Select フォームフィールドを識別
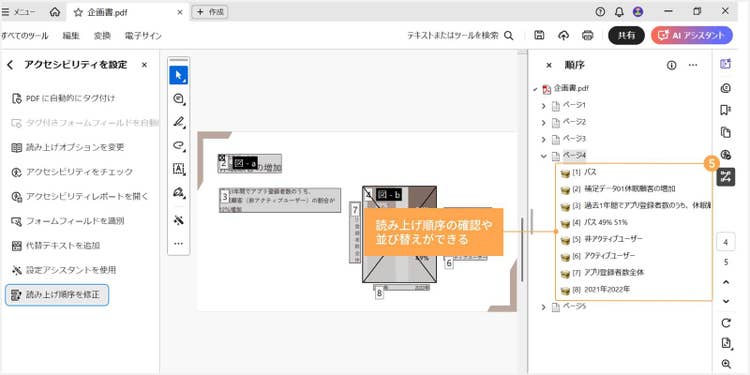750x375 pixels. [68, 221]
